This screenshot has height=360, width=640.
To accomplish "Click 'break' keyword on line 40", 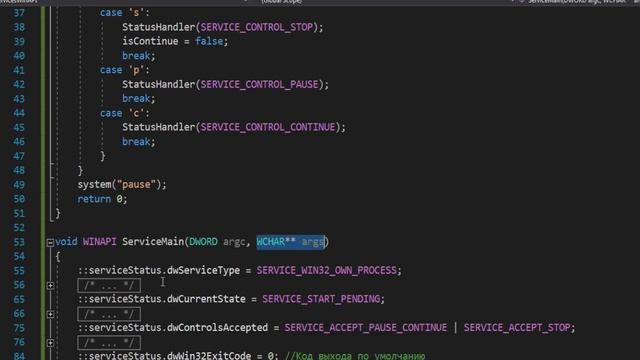I will 136,56.
